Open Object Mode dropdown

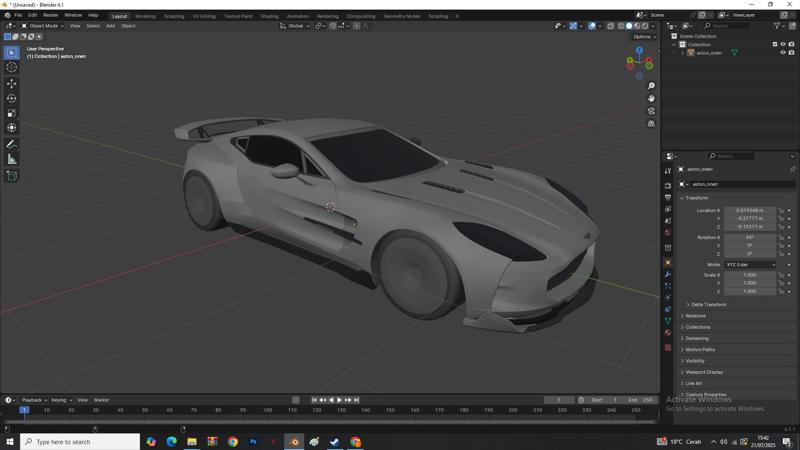click(x=42, y=26)
